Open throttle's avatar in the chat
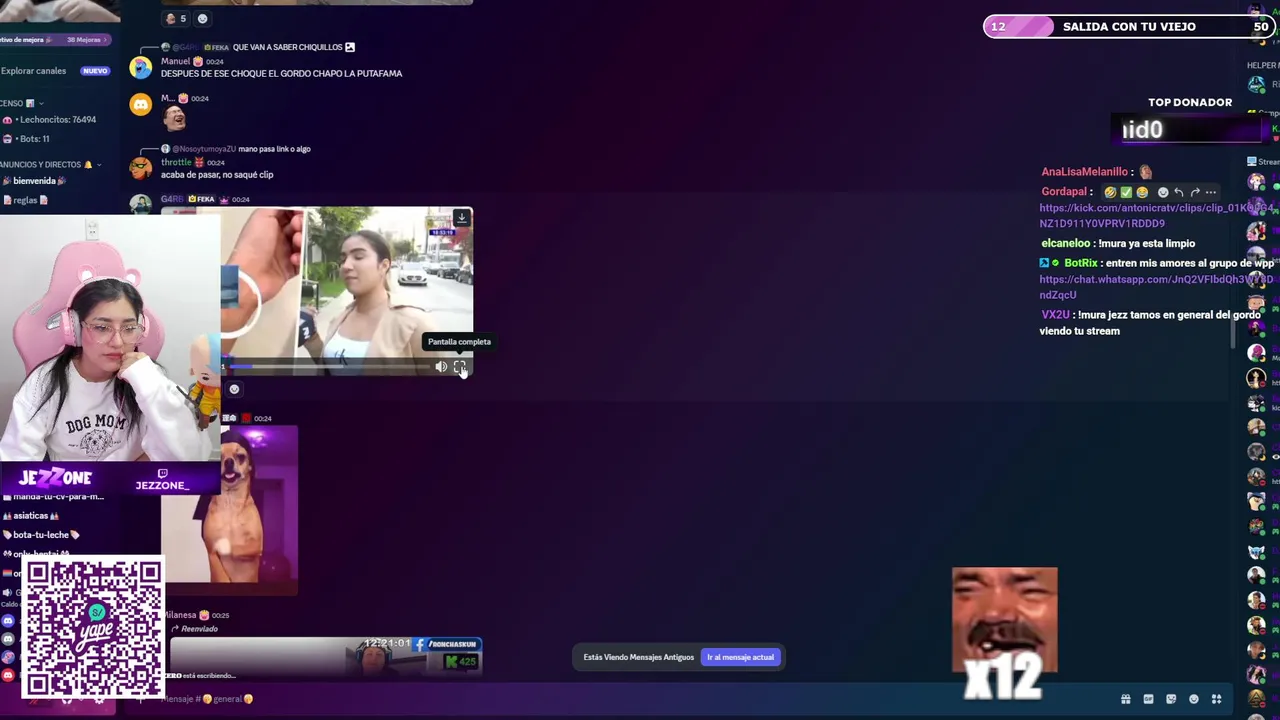 [x=141, y=168]
